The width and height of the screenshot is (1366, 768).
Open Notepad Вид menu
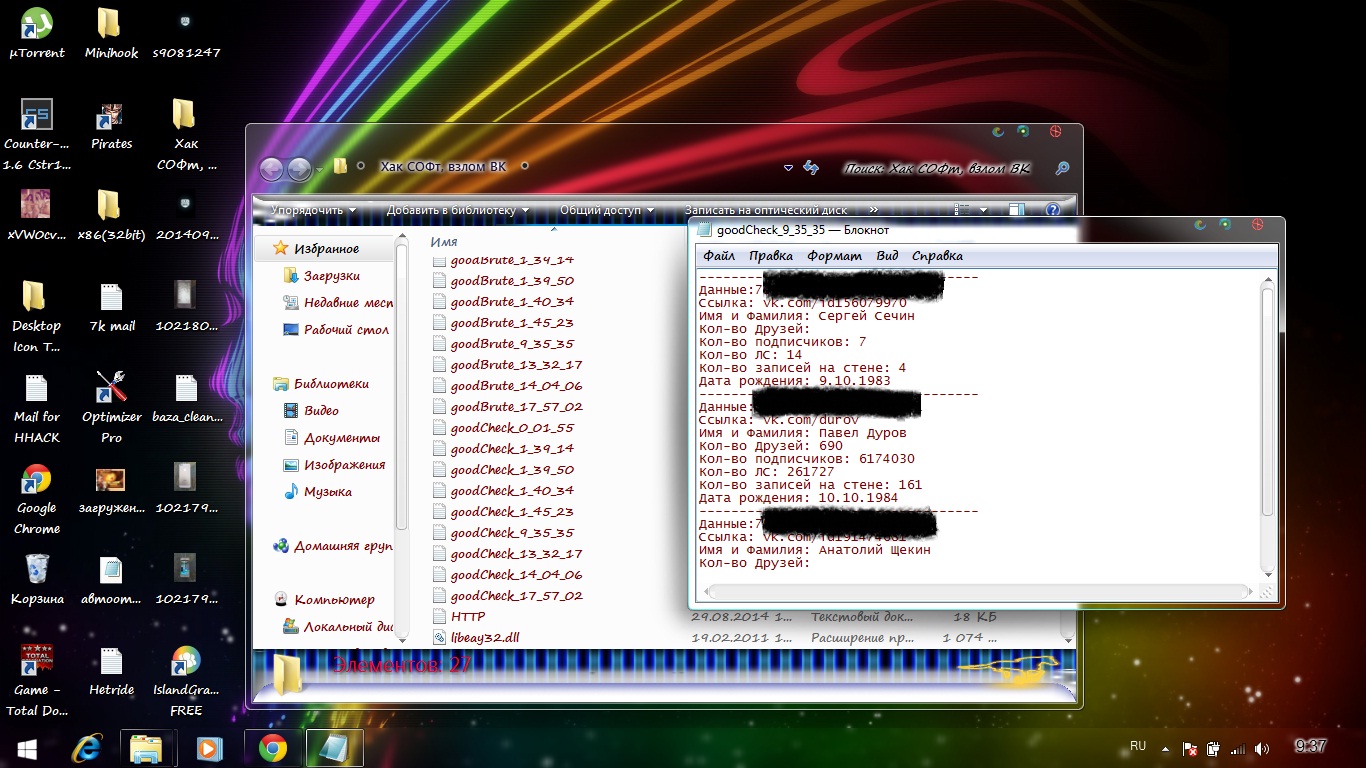click(x=888, y=256)
